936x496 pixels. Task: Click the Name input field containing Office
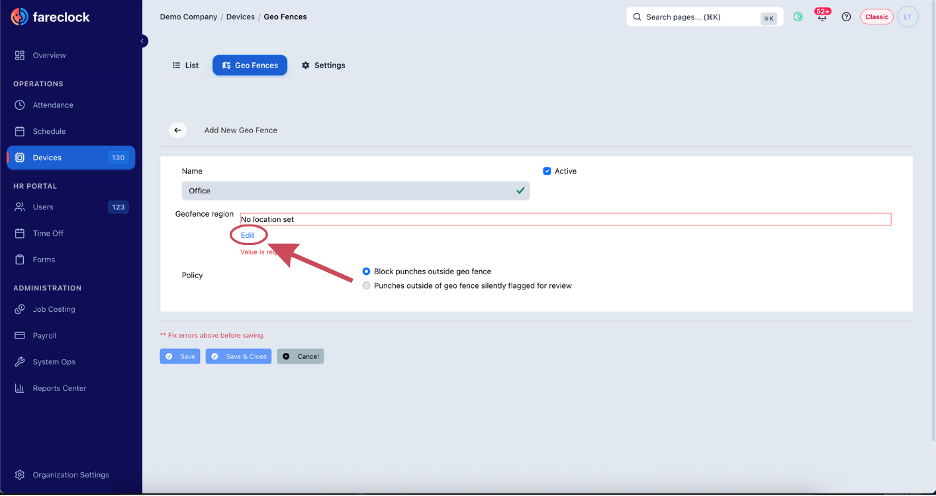[x=356, y=191]
